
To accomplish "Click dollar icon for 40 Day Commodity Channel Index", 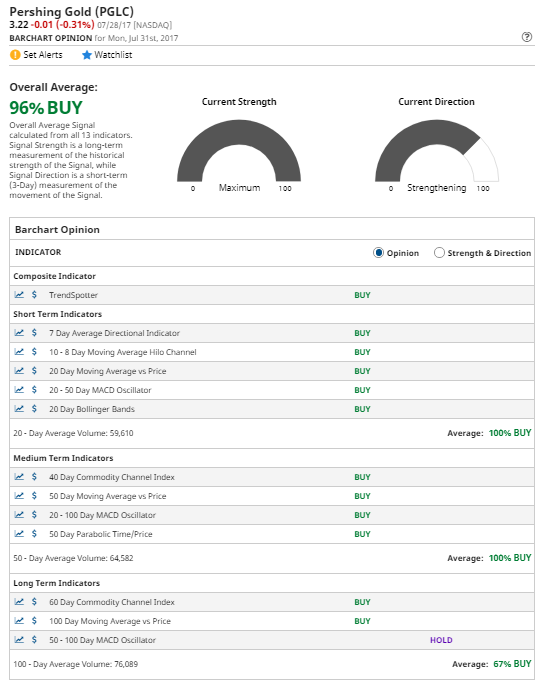I will coord(34,477).
